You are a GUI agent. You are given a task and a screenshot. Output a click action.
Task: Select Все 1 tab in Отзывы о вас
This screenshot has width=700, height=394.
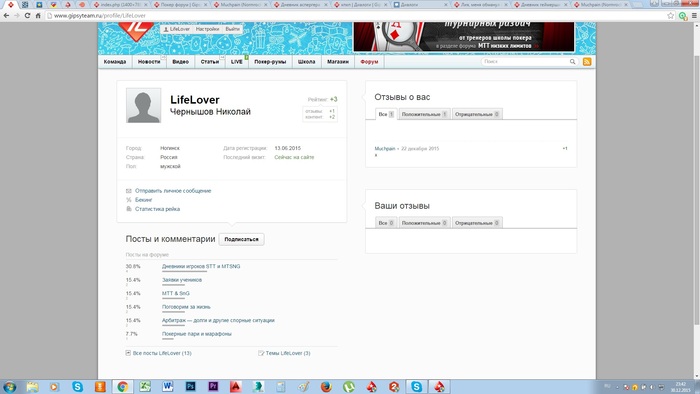[386, 114]
